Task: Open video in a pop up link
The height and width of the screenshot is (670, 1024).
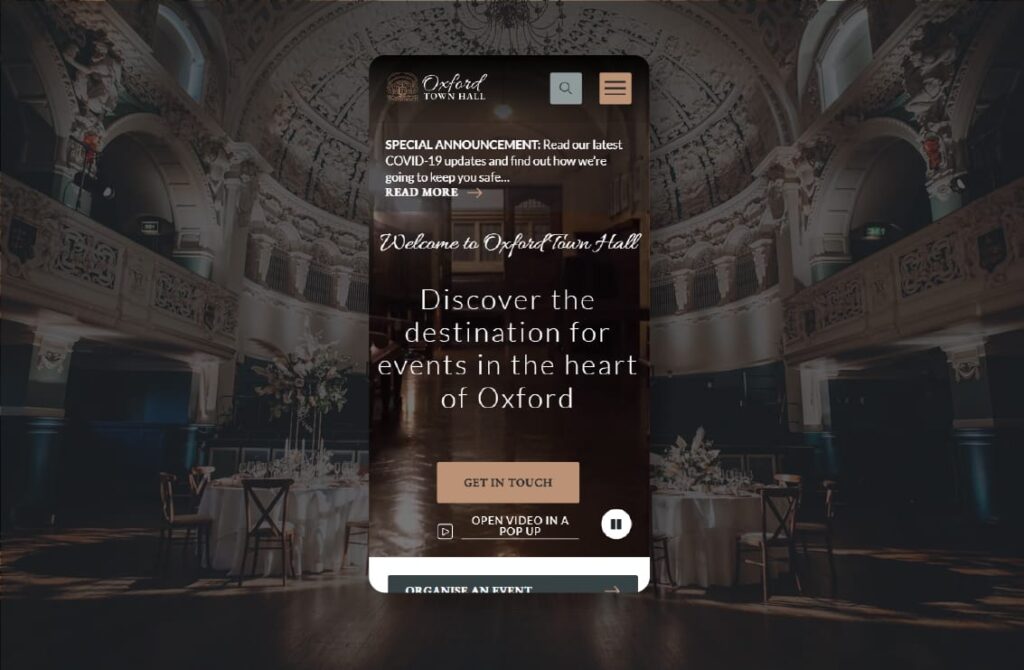Action: 520,526
